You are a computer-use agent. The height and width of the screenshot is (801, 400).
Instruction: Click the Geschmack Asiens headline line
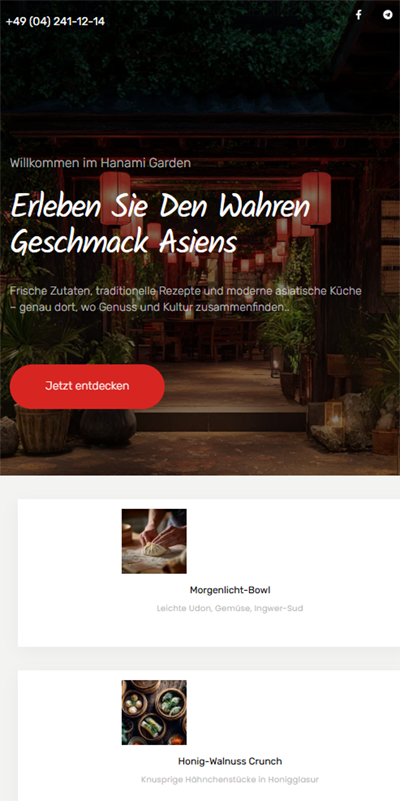(123, 242)
